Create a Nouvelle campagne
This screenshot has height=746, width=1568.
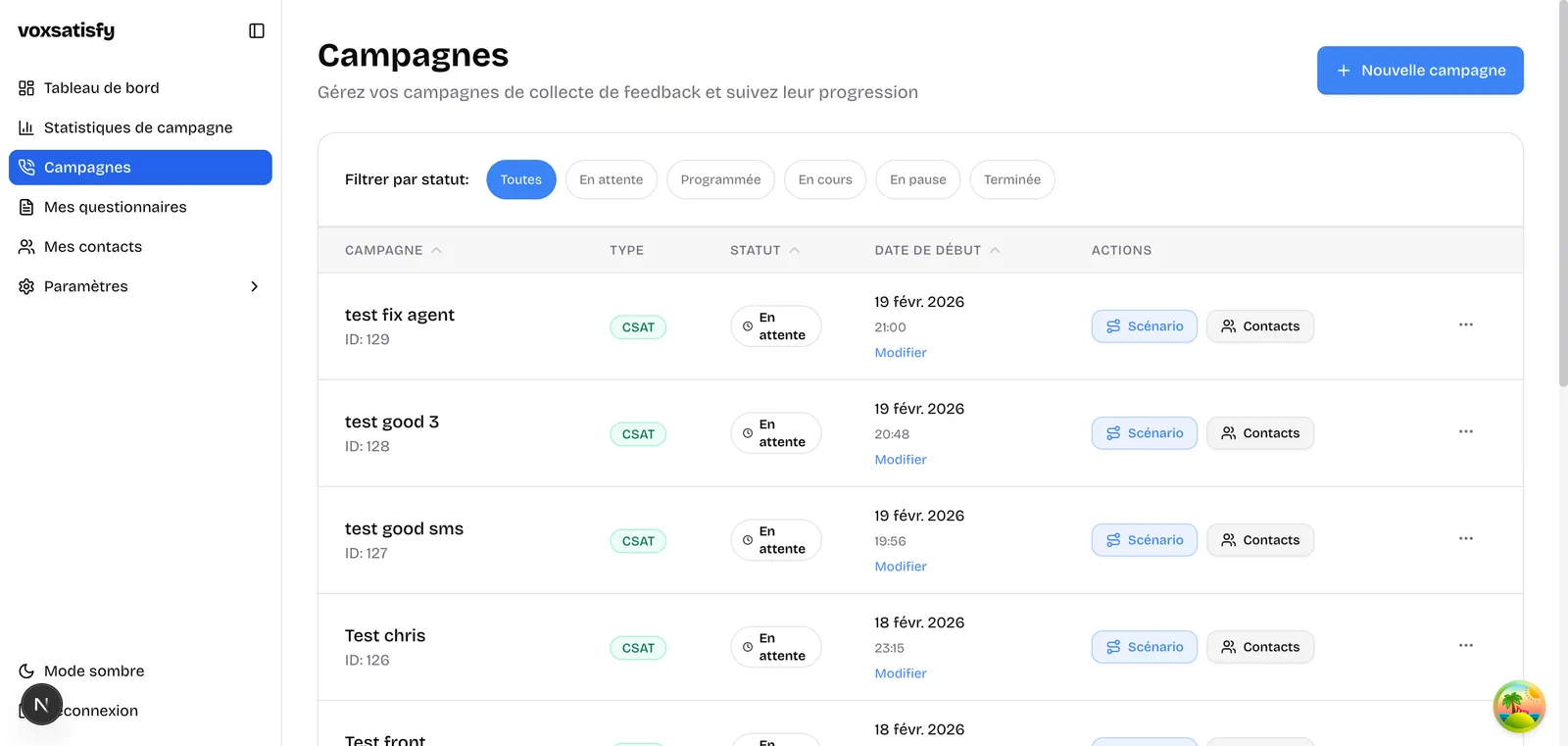[x=1420, y=71]
